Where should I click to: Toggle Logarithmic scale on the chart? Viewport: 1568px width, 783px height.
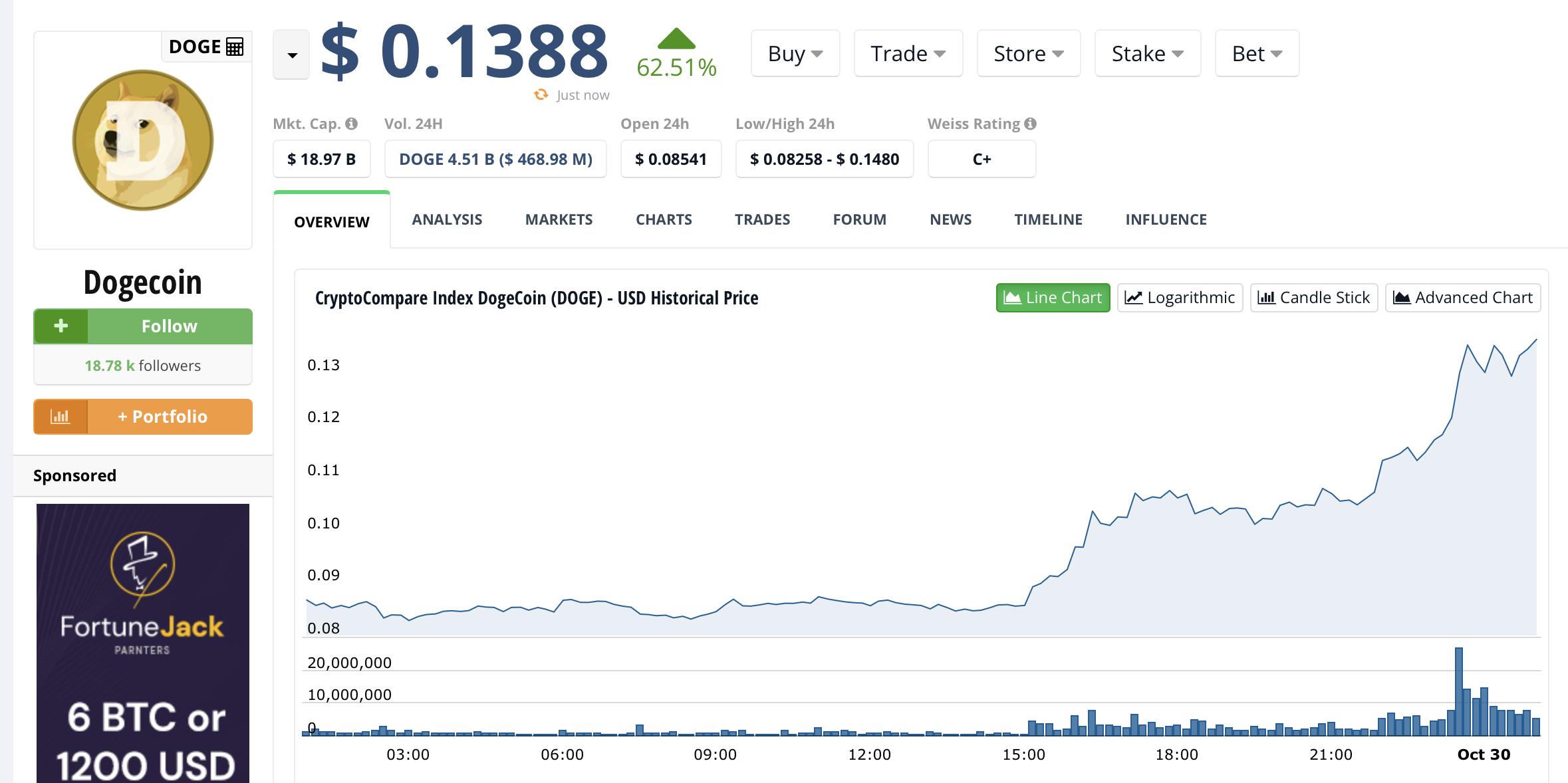click(x=1180, y=297)
